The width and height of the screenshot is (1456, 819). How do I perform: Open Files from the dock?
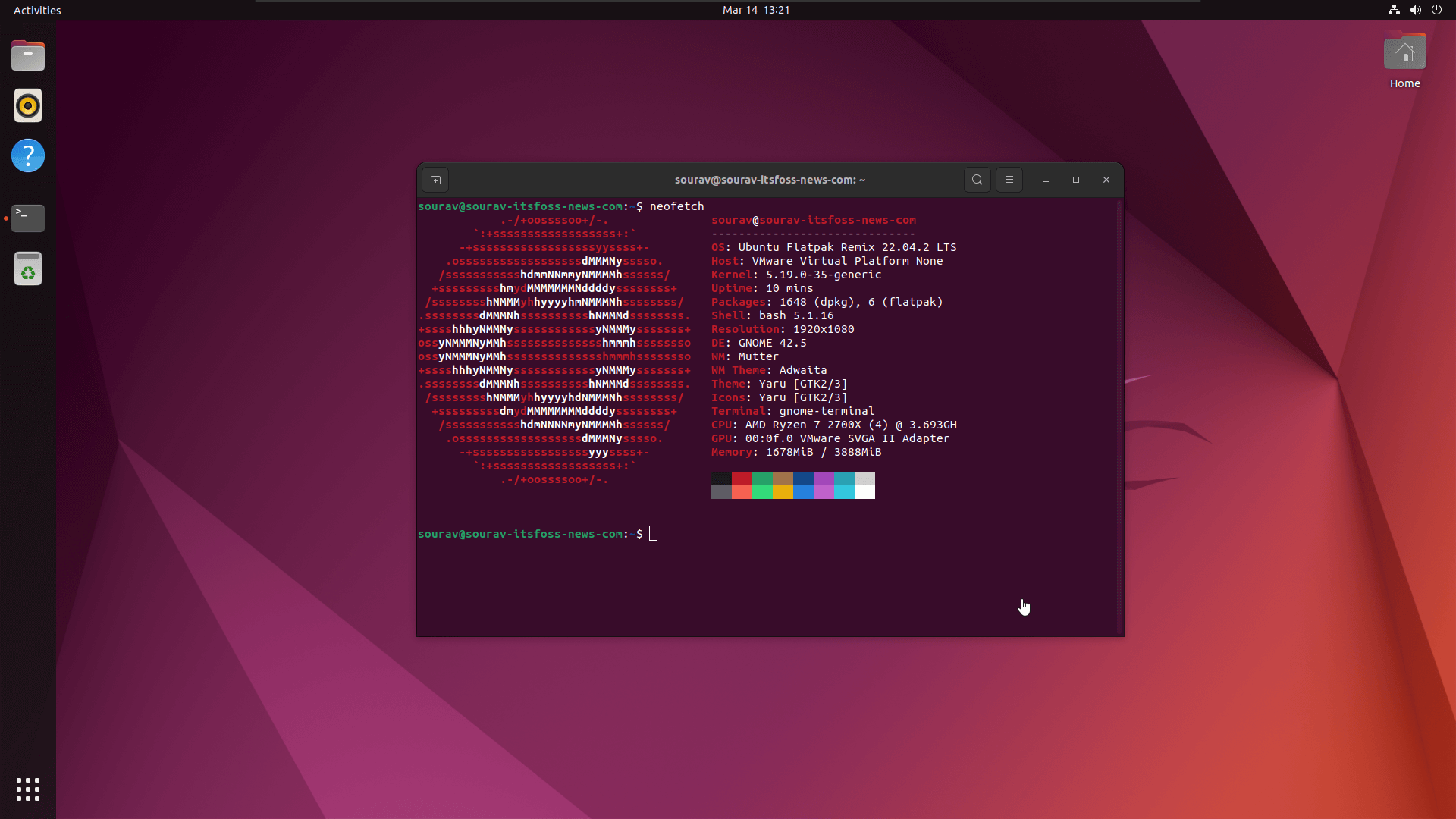click(27, 55)
